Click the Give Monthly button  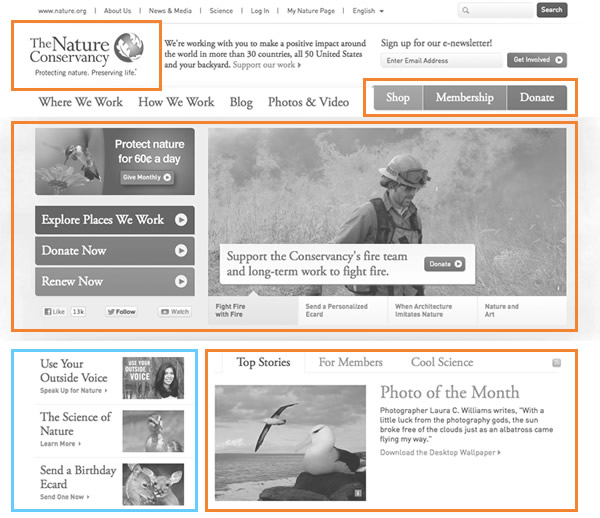(147, 177)
